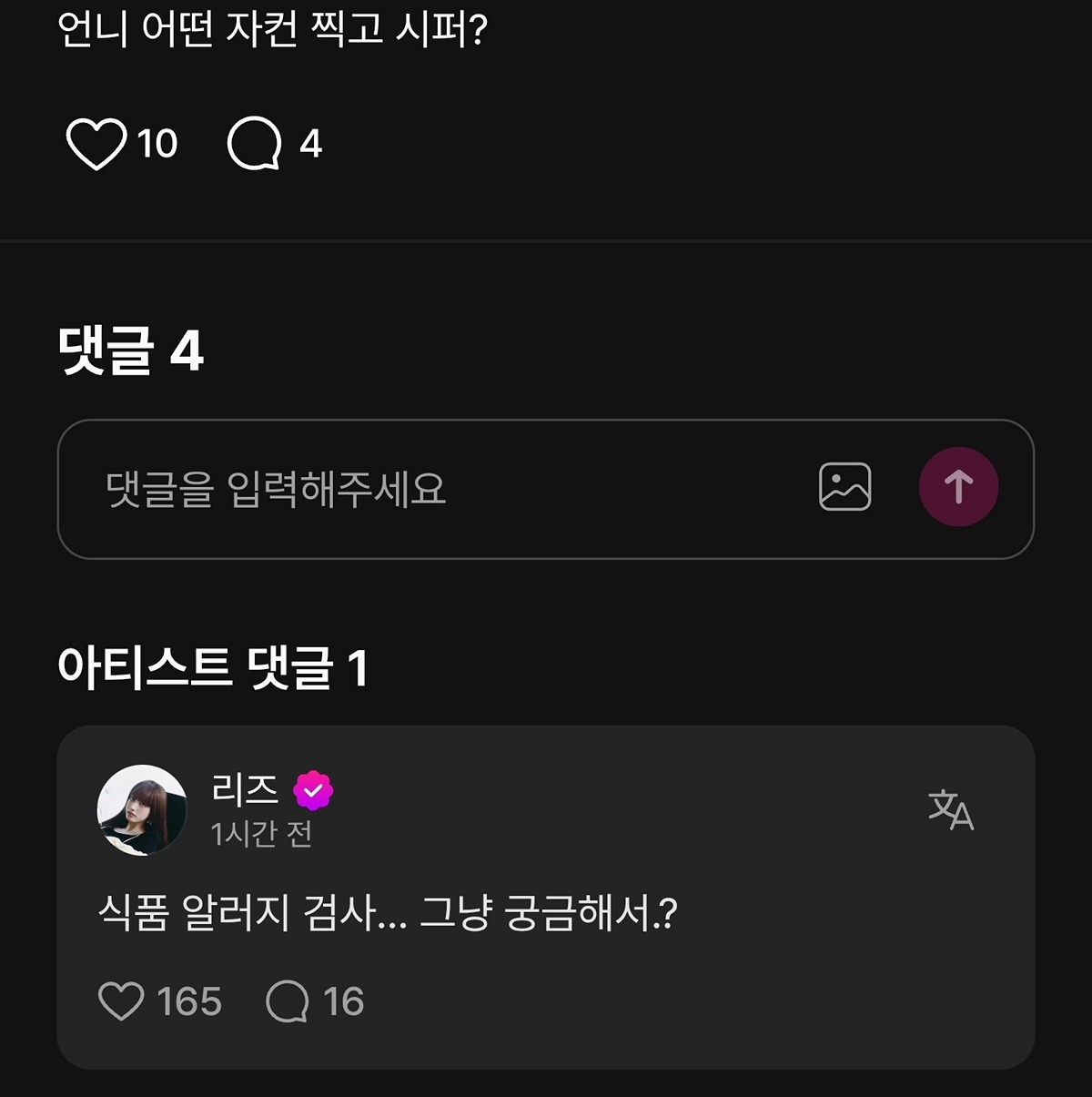The height and width of the screenshot is (1097, 1092).
Task: Attach an image to the comment
Action: coord(844,487)
